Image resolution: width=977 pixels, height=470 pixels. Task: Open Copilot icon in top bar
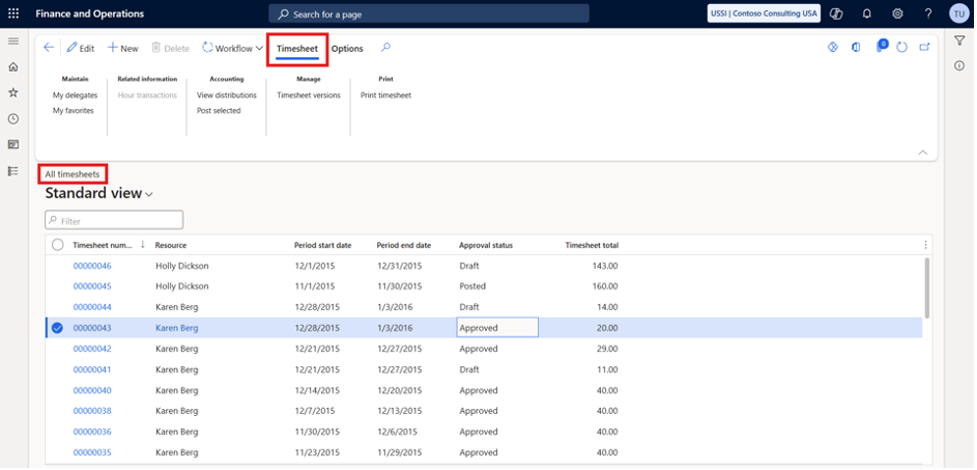click(x=836, y=13)
